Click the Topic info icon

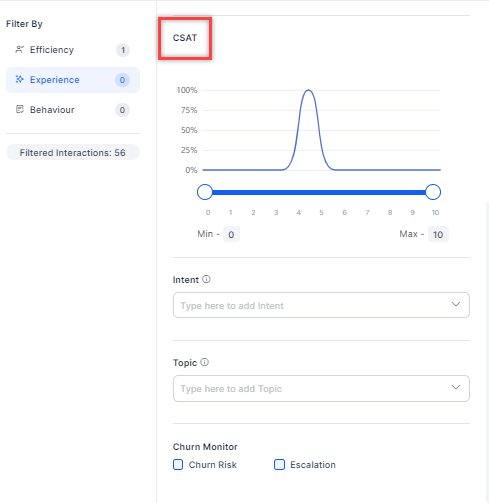click(x=205, y=362)
